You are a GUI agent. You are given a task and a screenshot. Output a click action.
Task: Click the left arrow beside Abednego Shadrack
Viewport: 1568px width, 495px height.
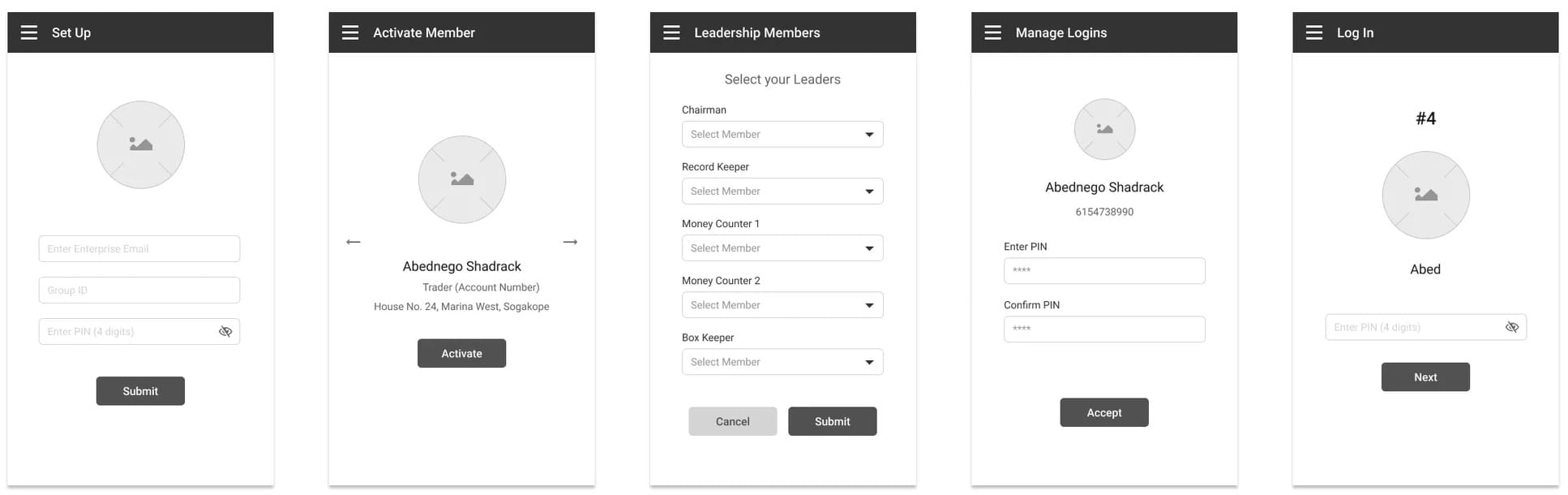pyautogui.click(x=353, y=241)
